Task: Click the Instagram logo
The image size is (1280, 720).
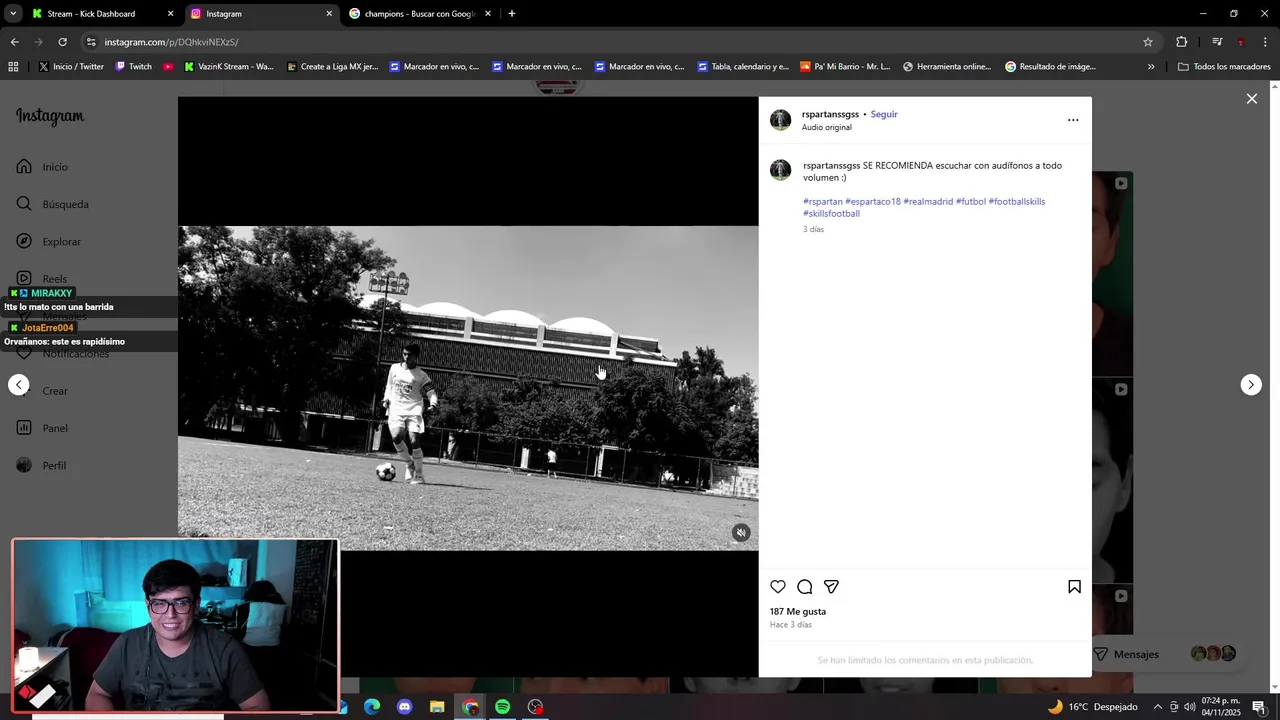Action: click(50, 116)
